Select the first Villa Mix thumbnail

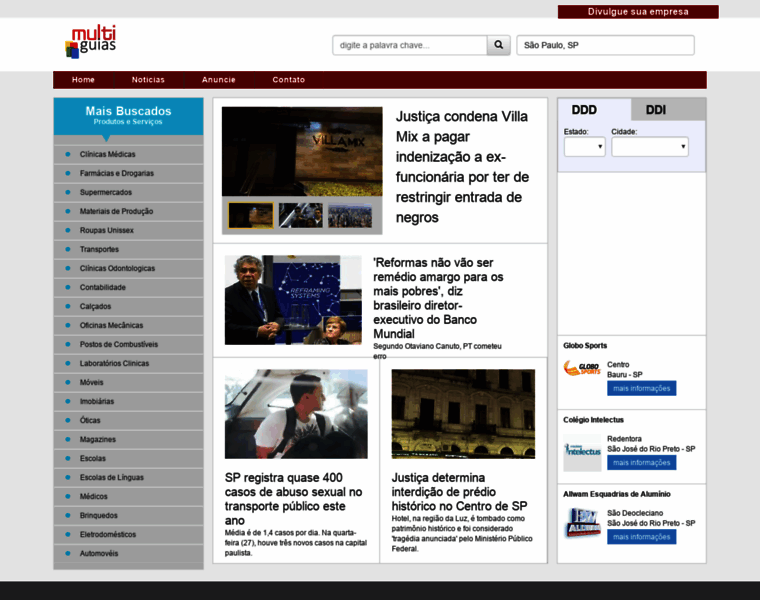click(251, 215)
